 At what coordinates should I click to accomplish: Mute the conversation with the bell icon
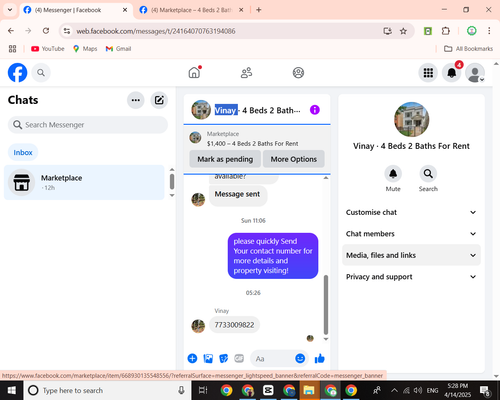[393, 174]
